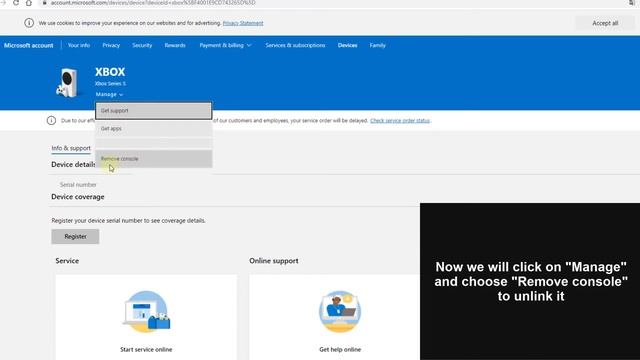Open Check service order status link
The height and width of the screenshot is (360, 640).
tap(400, 120)
